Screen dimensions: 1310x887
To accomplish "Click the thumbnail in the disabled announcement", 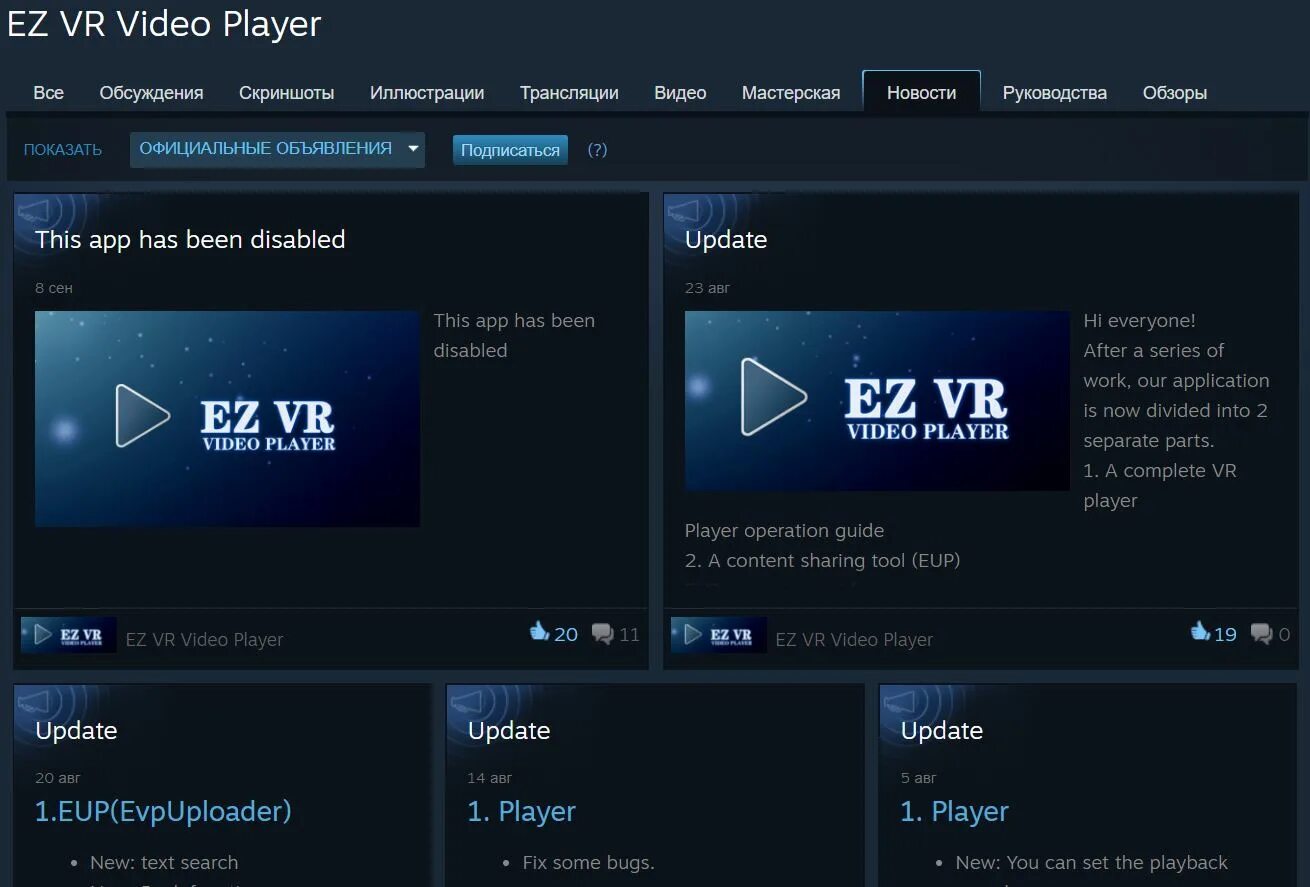I will click(x=227, y=418).
